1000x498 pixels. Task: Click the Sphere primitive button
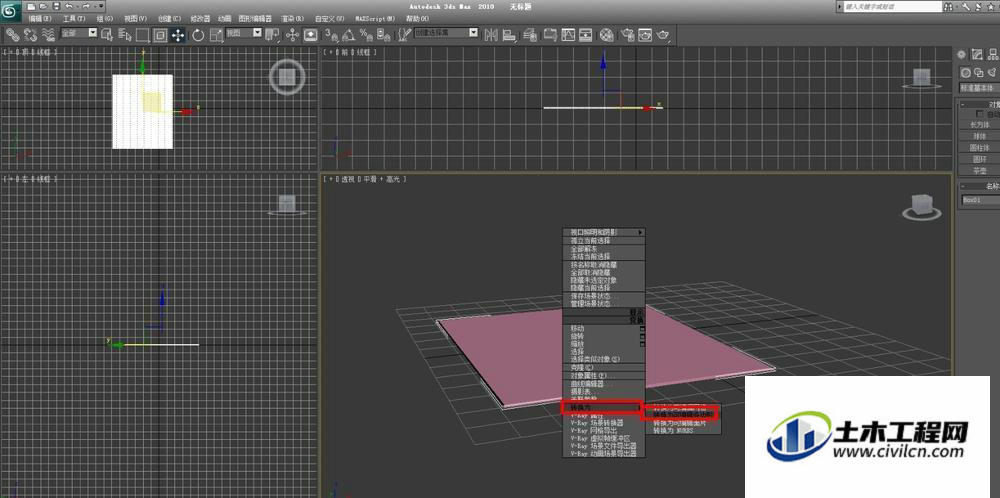point(980,136)
